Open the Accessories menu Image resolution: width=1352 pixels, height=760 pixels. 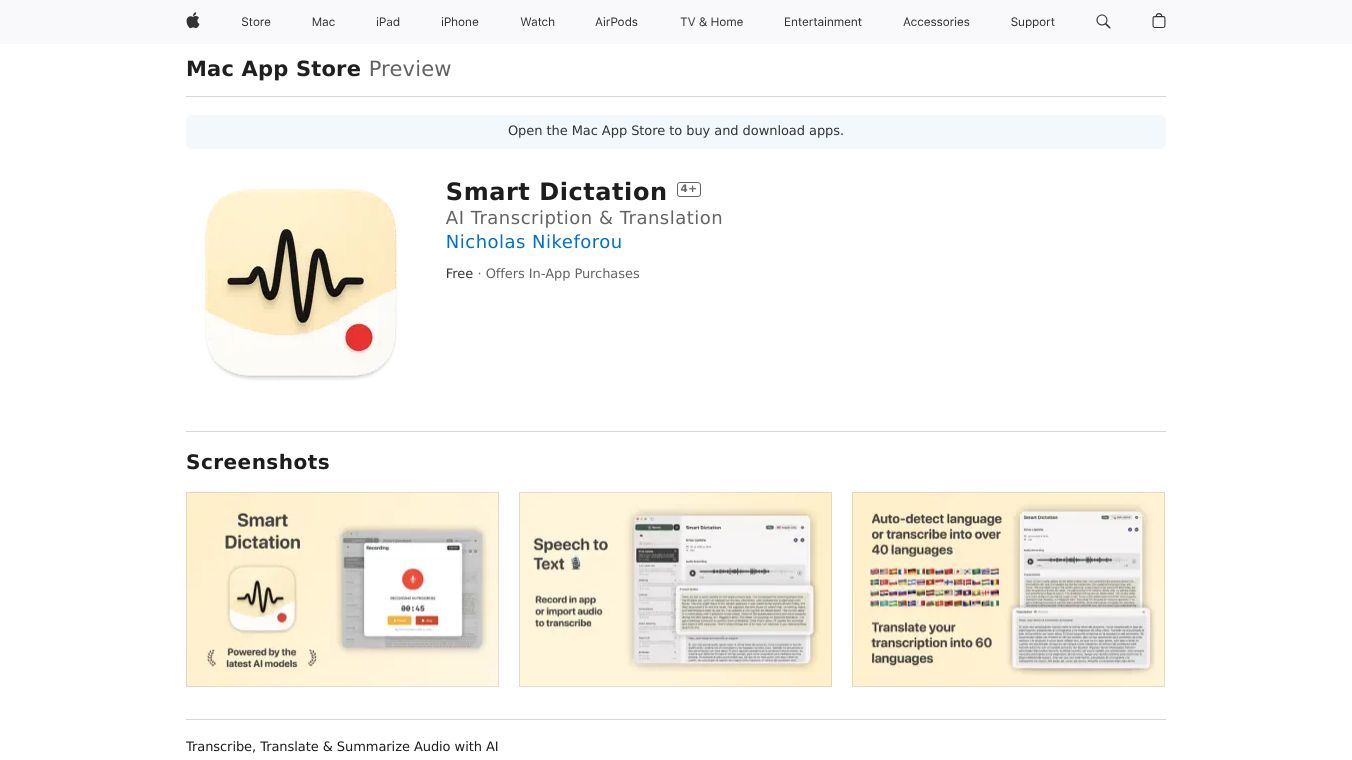click(936, 22)
